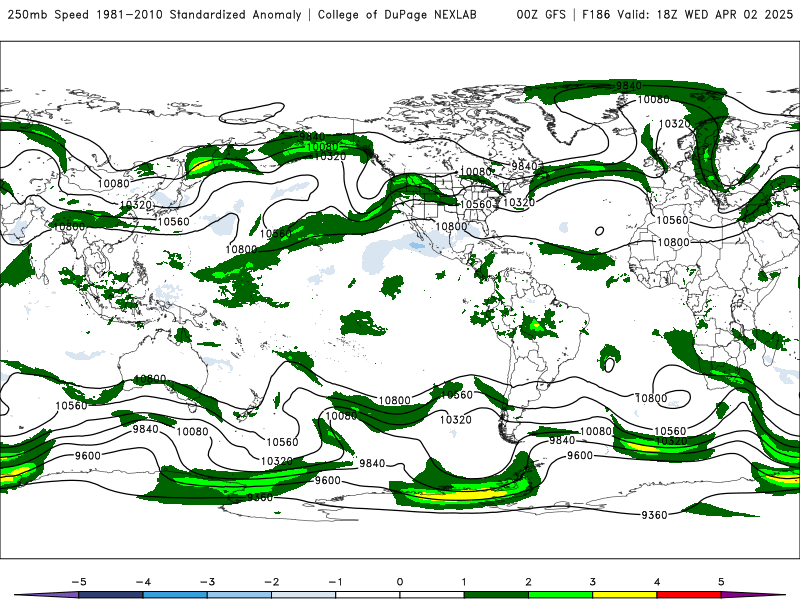Click the '0' colorbar tick label
The image size is (800, 600).
pos(400,582)
